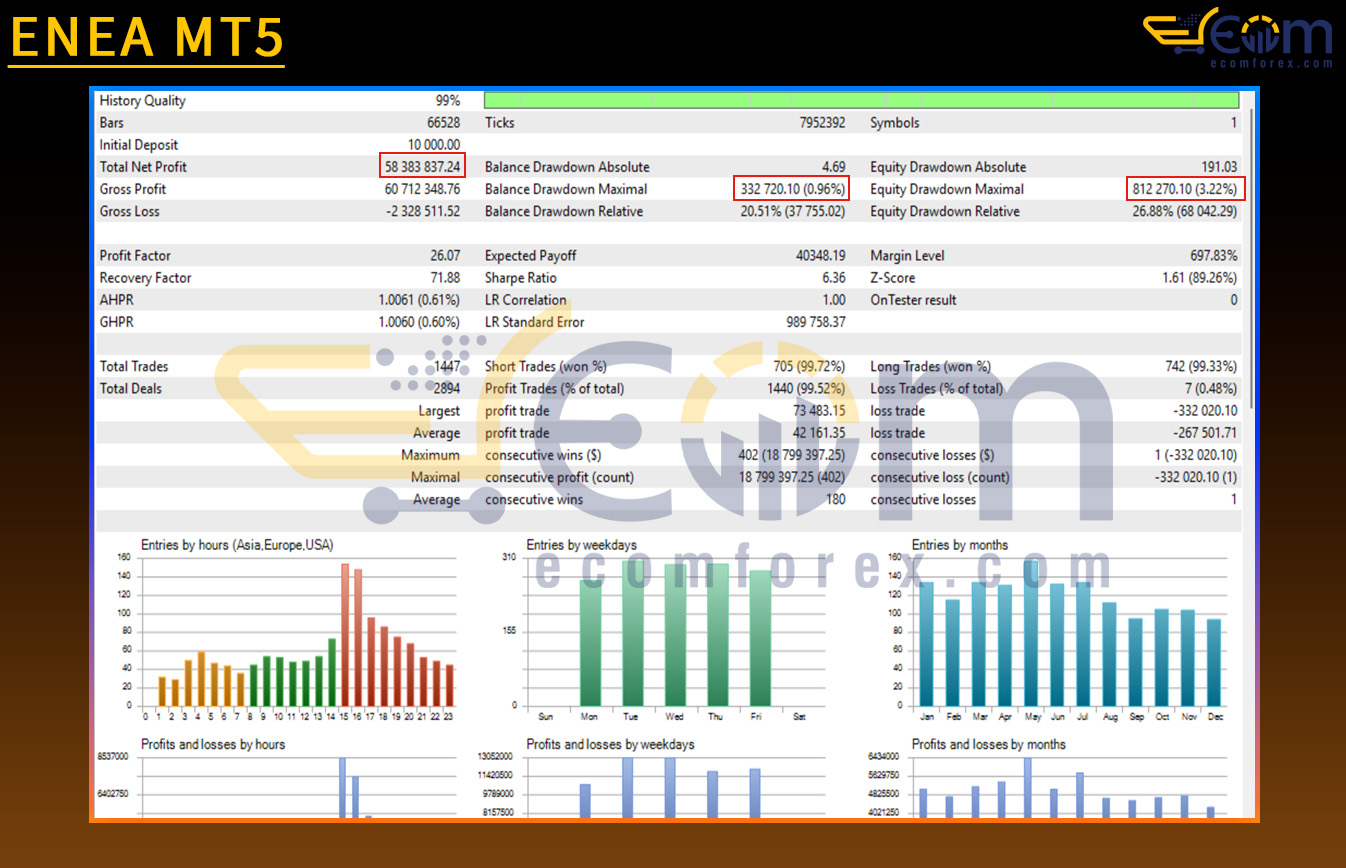
Task: Click LR Standard Error value 989 758.37
Action: click(816, 322)
